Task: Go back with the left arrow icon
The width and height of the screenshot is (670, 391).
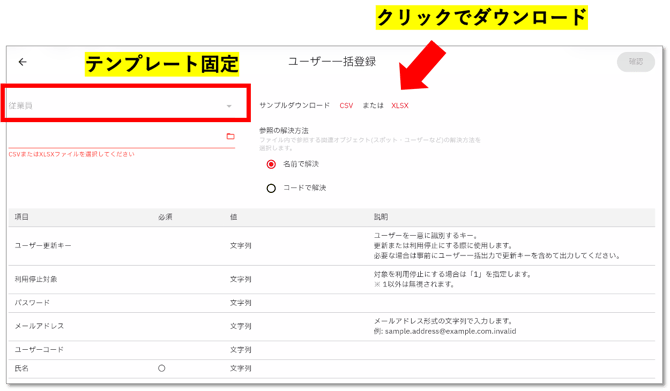Action: point(23,62)
